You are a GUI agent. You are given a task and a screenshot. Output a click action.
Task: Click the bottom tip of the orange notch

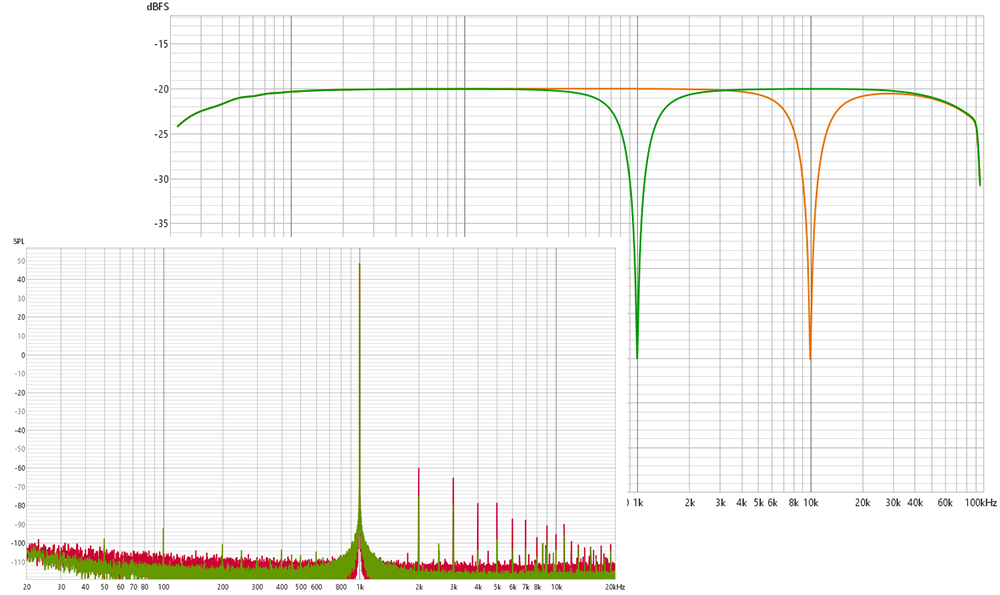click(x=810, y=357)
